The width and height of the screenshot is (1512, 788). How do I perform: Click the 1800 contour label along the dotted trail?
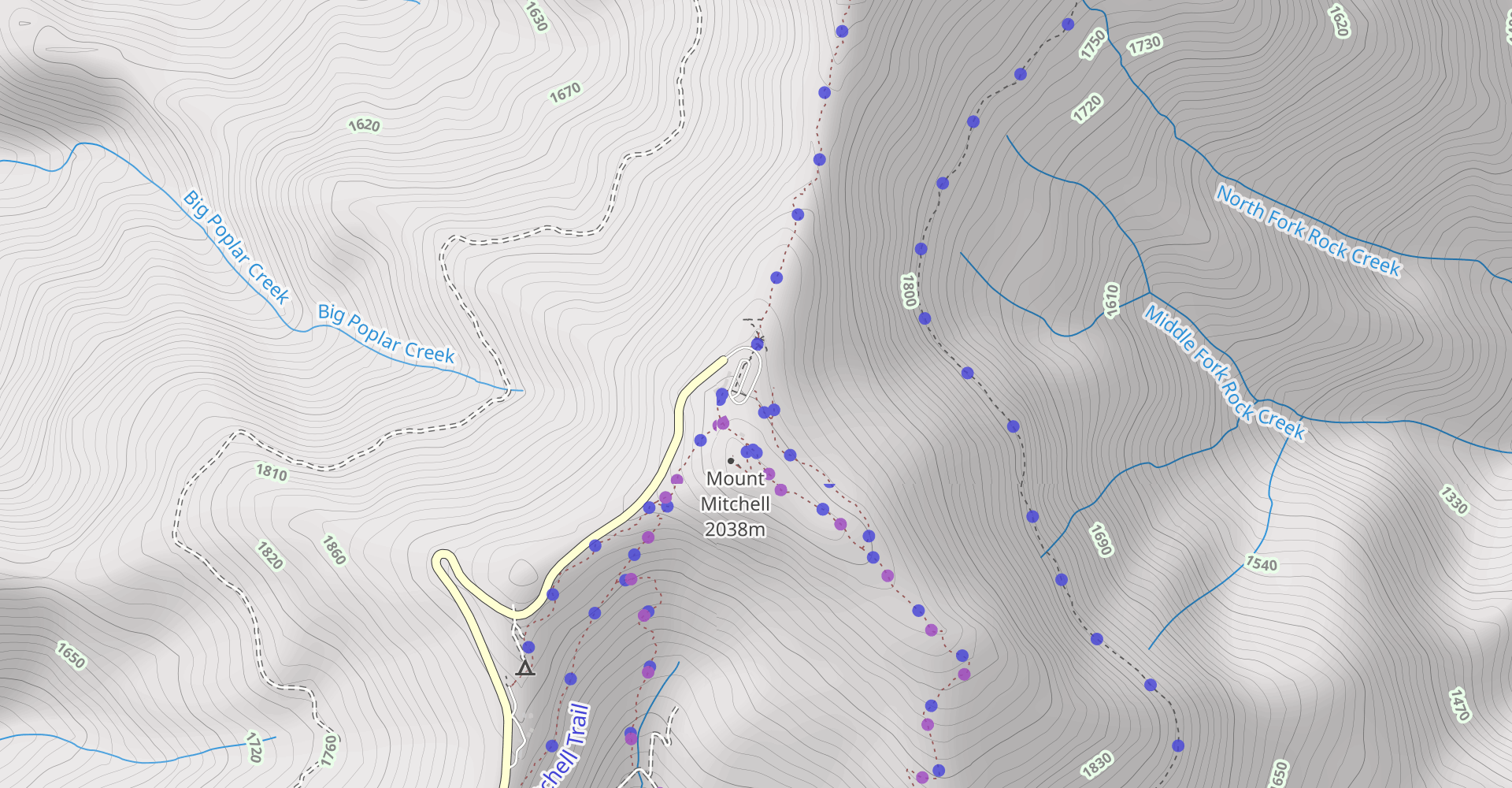pos(909,291)
